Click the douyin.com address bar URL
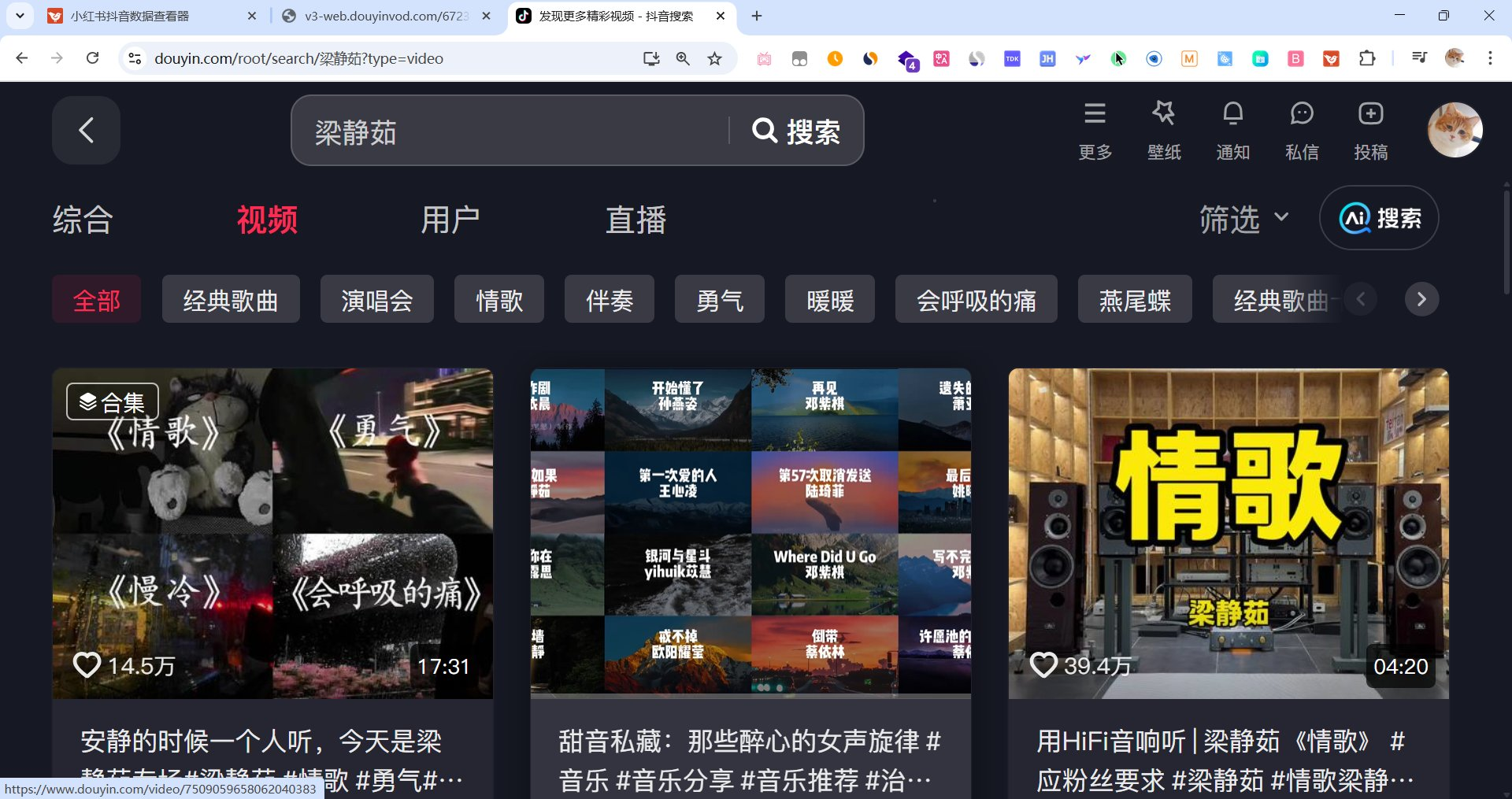Screen dimensions: 1512x799 (298, 58)
